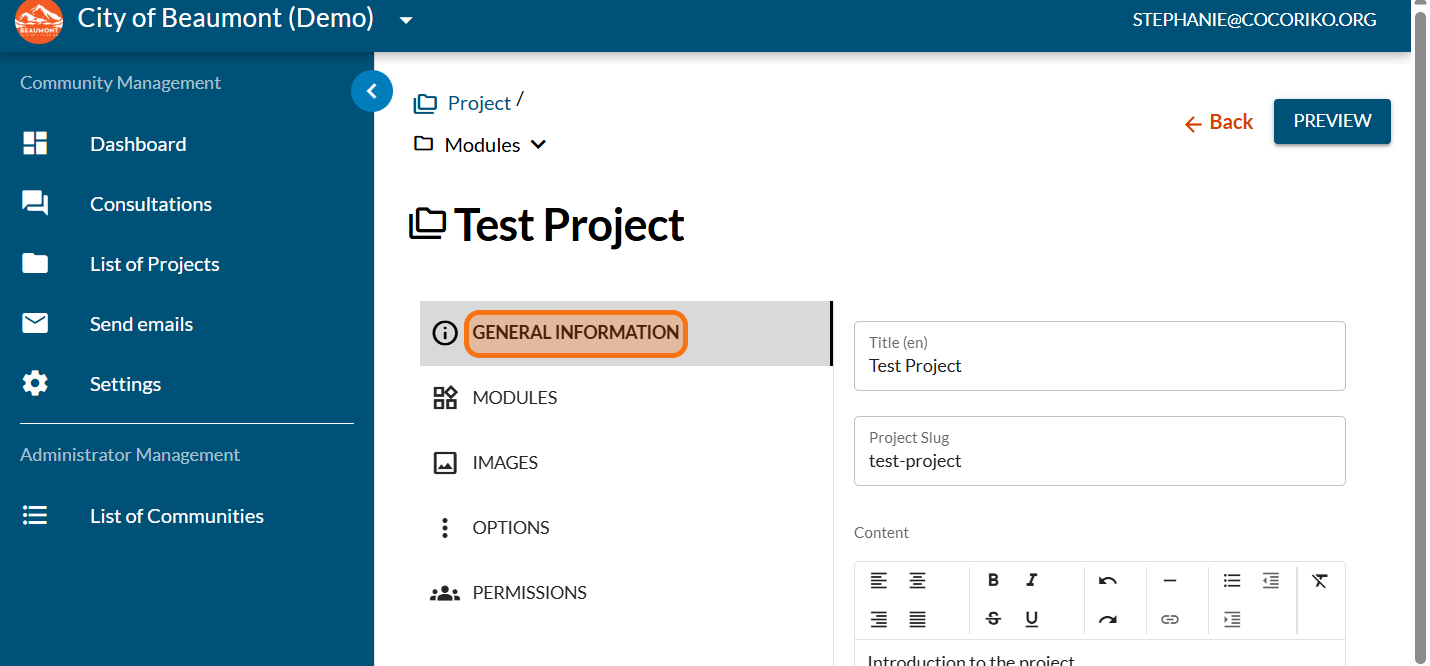Click the strikethrough icon

pyautogui.click(x=993, y=619)
